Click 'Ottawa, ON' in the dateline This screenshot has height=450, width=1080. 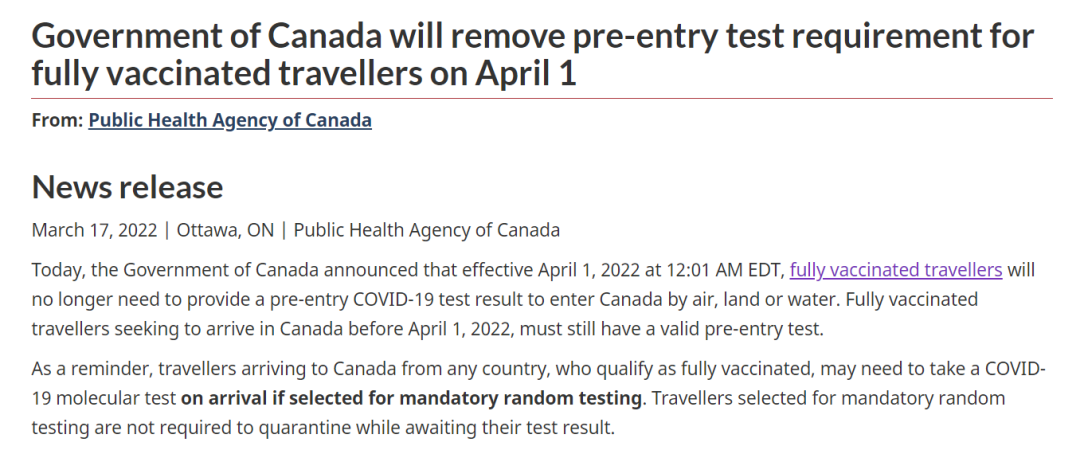pyautogui.click(x=225, y=230)
